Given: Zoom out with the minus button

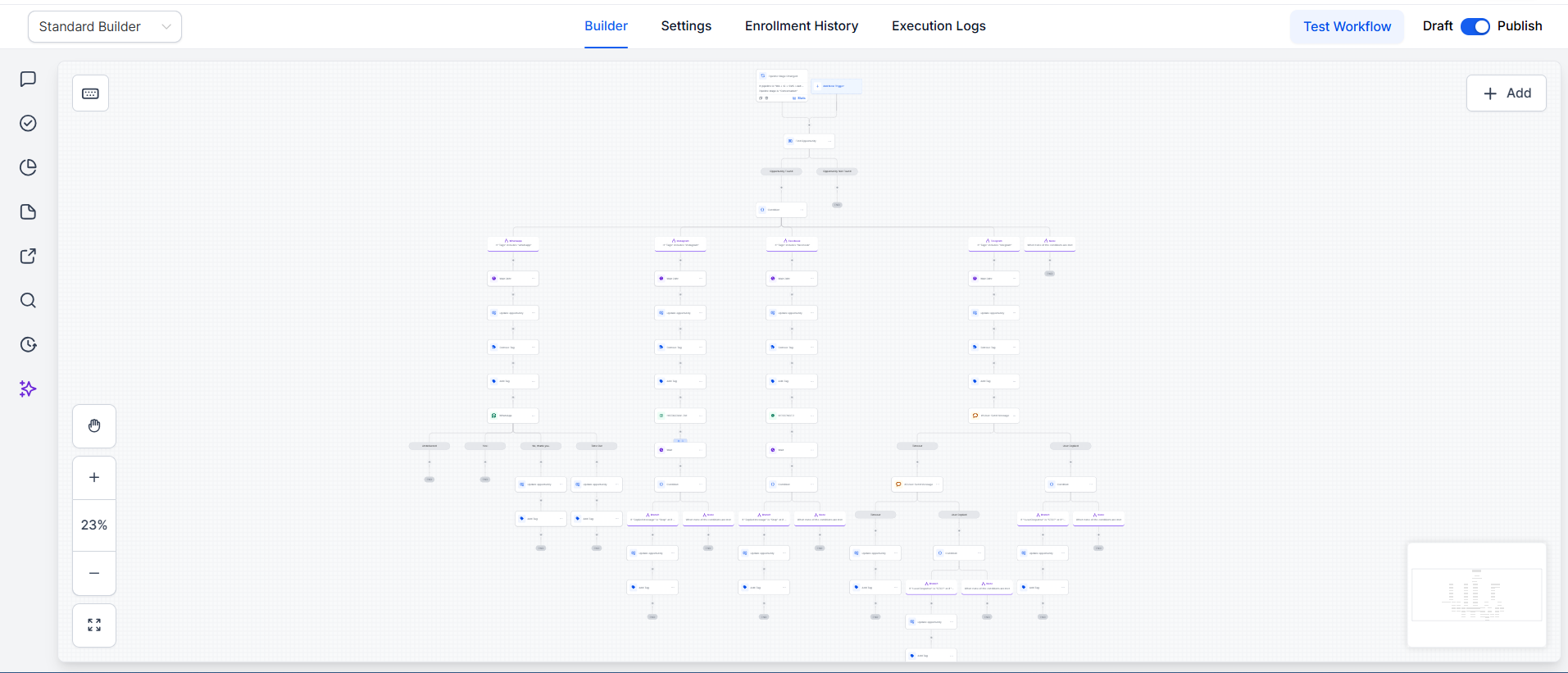Looking at the screenshot, I should 94,573.
